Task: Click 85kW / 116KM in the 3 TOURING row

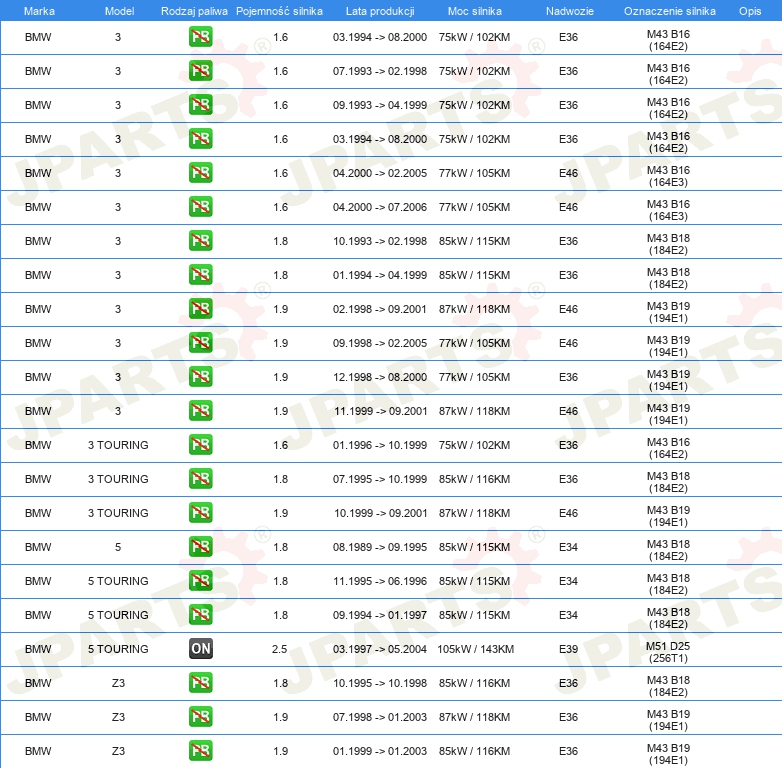Action: click(x=474, y=479)
